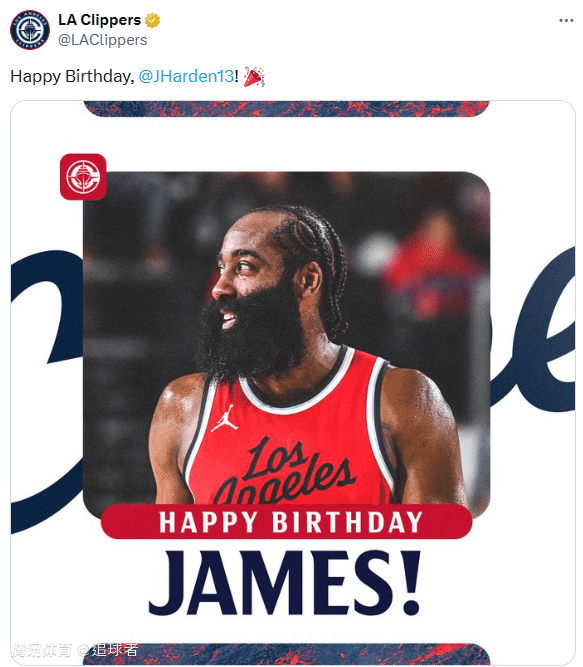Open the @JHarden13 mention link
The height and width of the screenshot is (667, 583).
pyautogui.click(x=186, y=76)
